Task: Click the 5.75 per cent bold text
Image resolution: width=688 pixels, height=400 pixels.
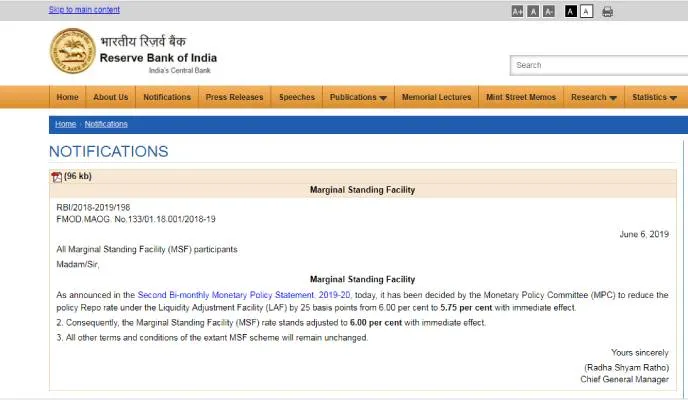Action: [466, 307]
